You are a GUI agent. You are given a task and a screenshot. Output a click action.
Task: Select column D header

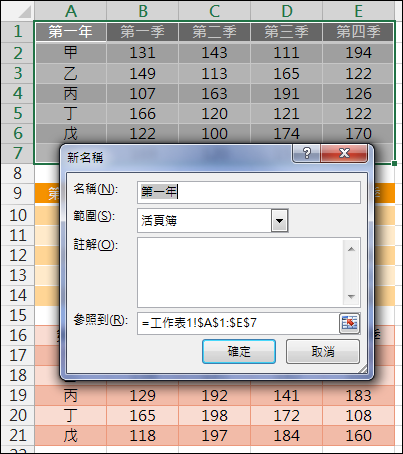point(286,11)
